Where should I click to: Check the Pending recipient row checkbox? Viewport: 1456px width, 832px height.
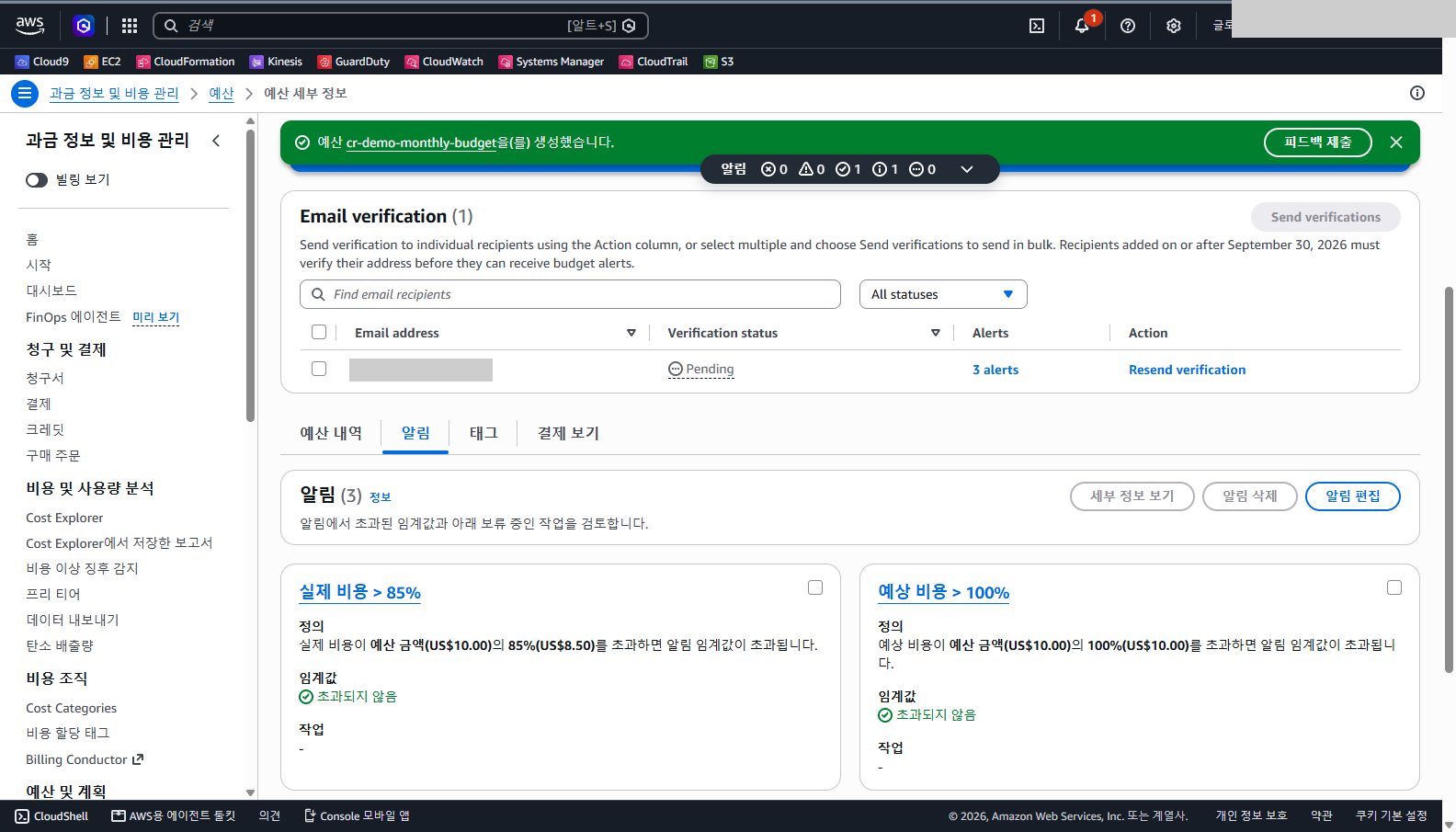coord(319,369)
